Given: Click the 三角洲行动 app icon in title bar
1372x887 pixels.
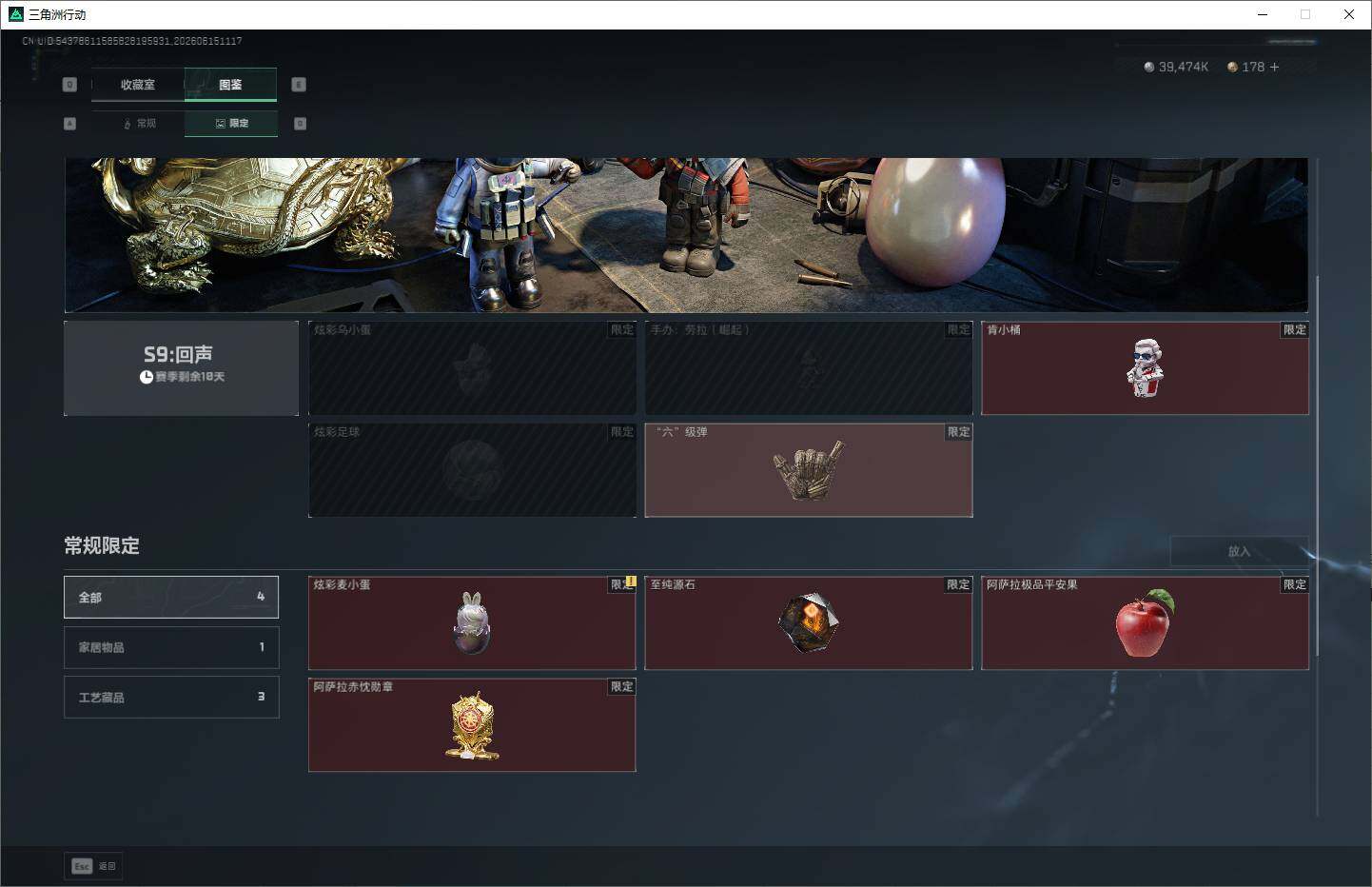Looking at the screenshot, I should 15,14.
